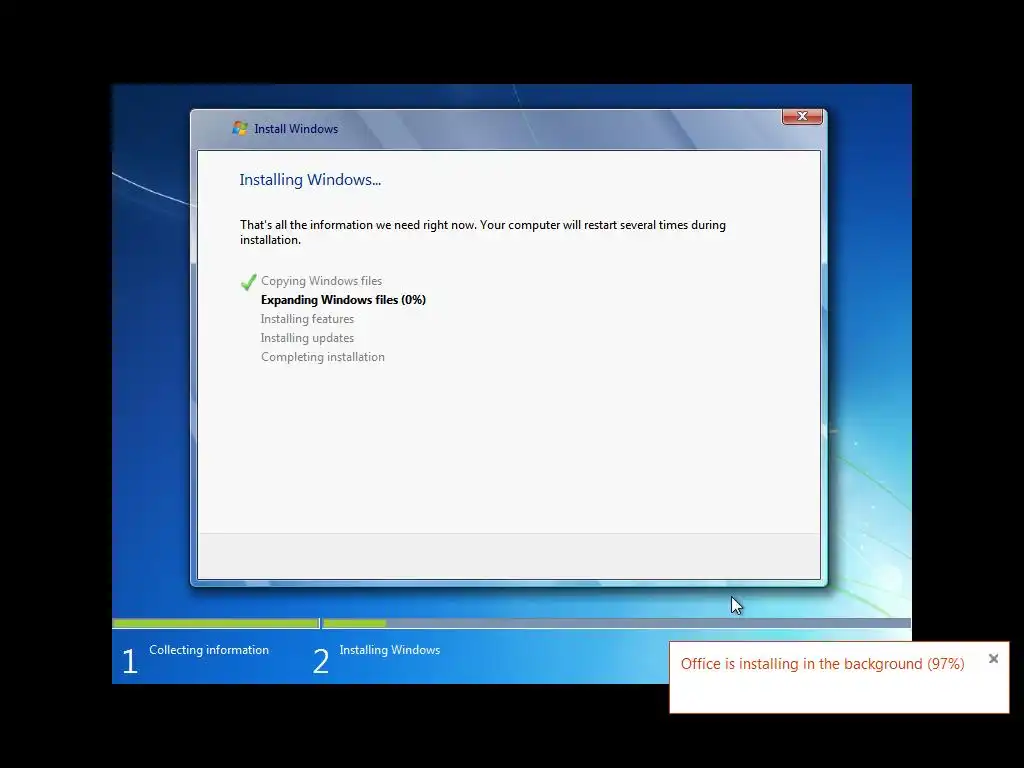Click the 'Installing Windows...' heading
This screenshot has height=768, width=1024.
[310, 180]
